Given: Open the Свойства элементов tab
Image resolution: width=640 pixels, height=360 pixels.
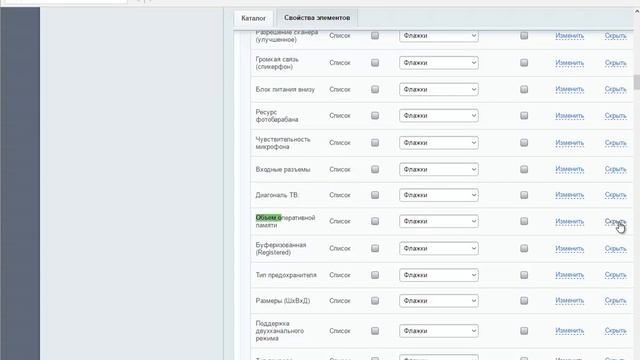Looking at the screenshot, I should (x=317, y=18).
